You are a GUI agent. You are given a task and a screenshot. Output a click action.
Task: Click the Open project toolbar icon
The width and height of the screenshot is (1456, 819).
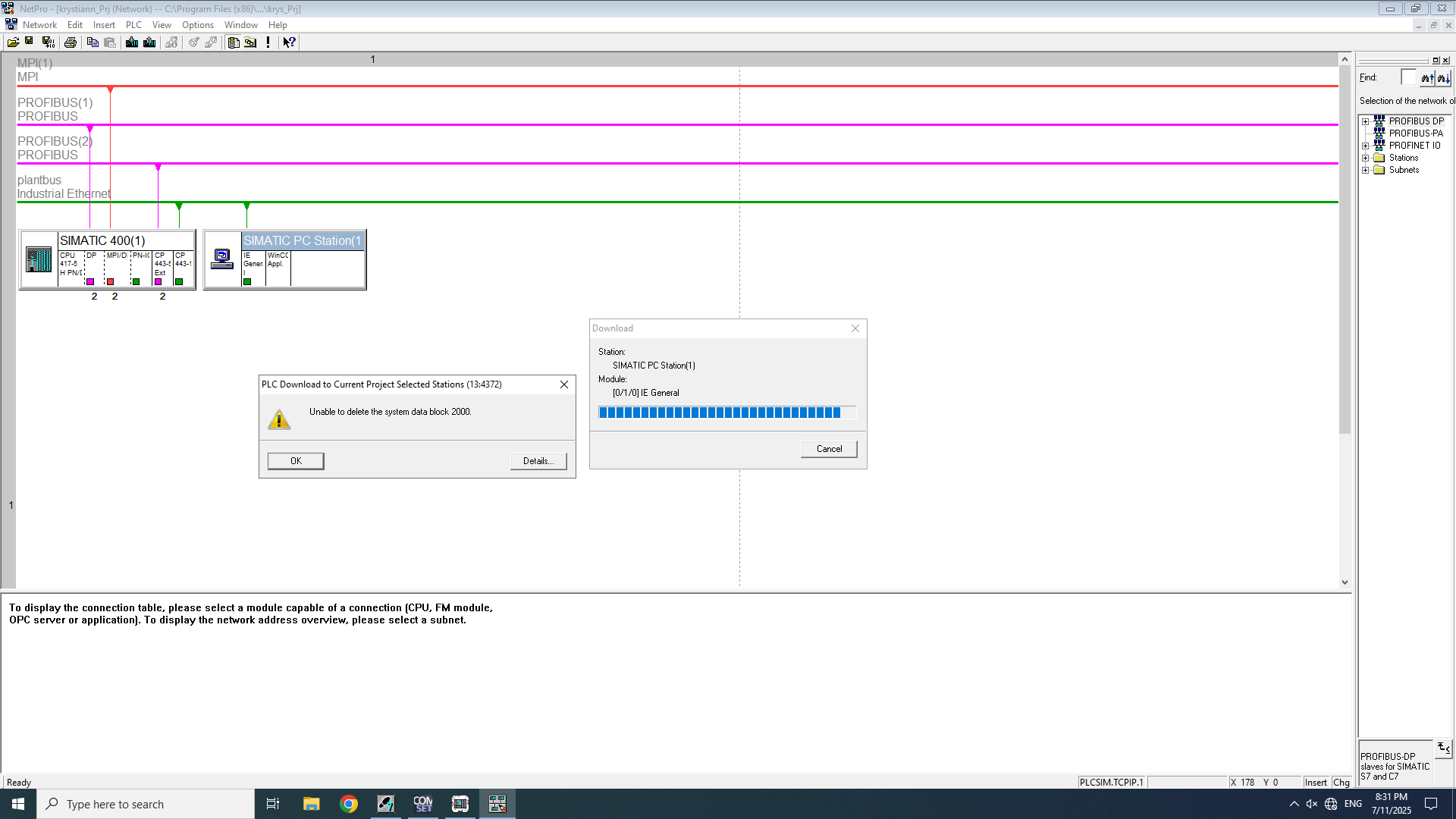[x=13, y=42]
